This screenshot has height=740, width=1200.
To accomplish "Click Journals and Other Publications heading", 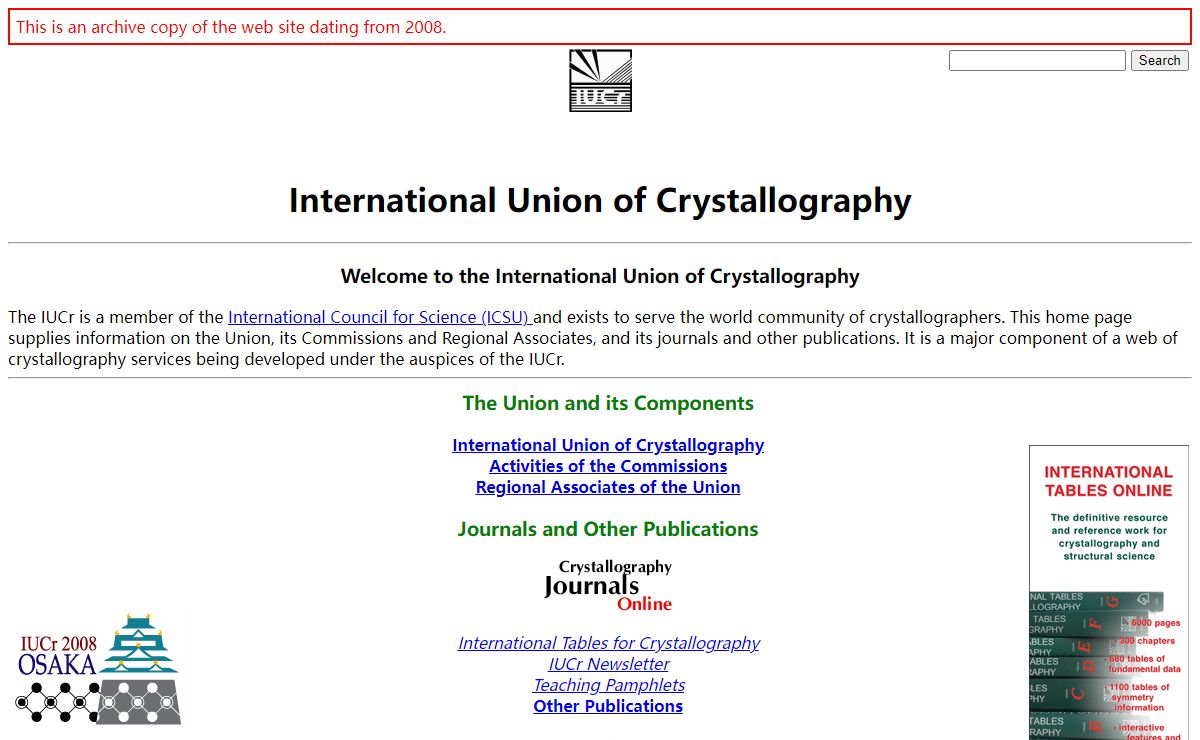I will (x=608, y=529).
